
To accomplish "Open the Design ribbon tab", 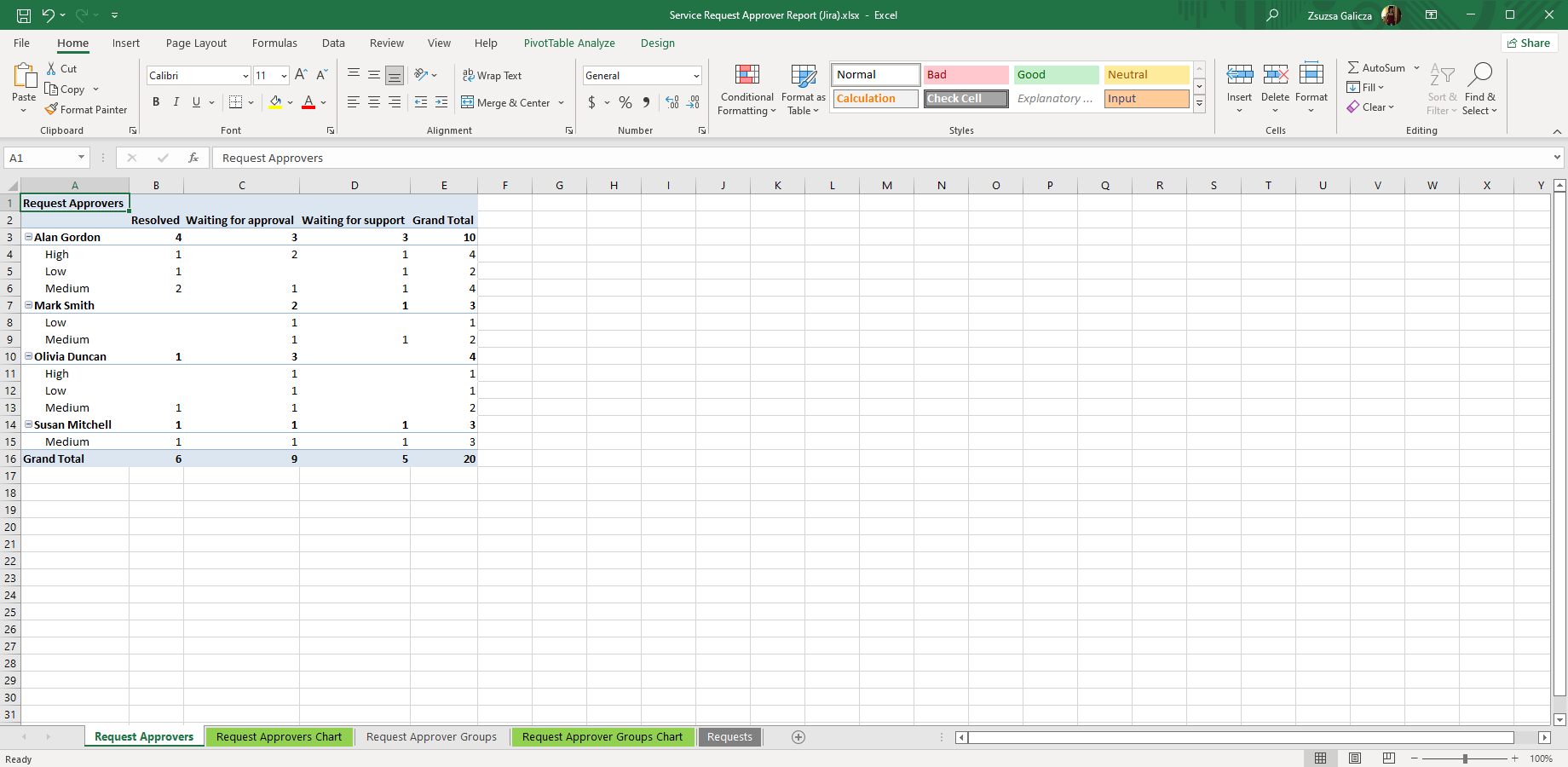I will pyautogui.click(x=658, y=43).
